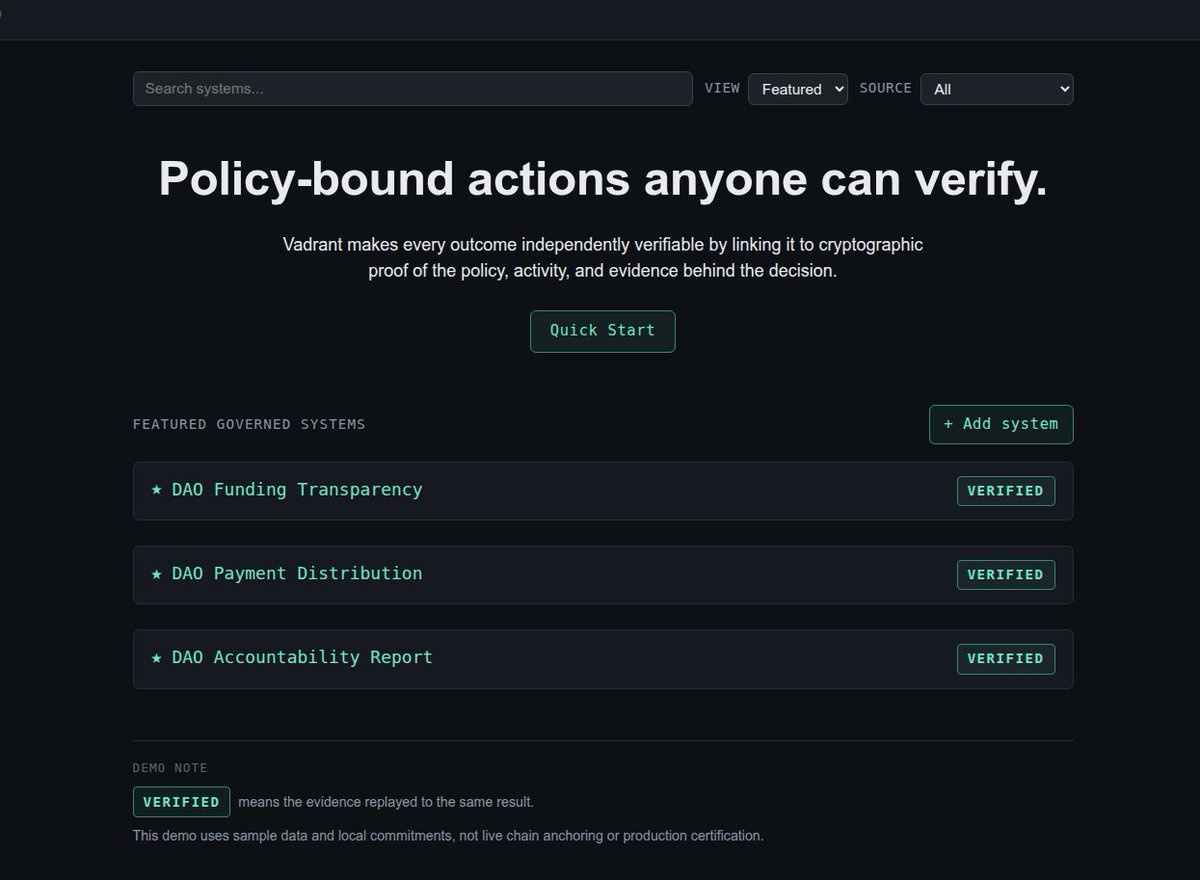Click star icon beside DAO Payment Distribution

(156, 574)
